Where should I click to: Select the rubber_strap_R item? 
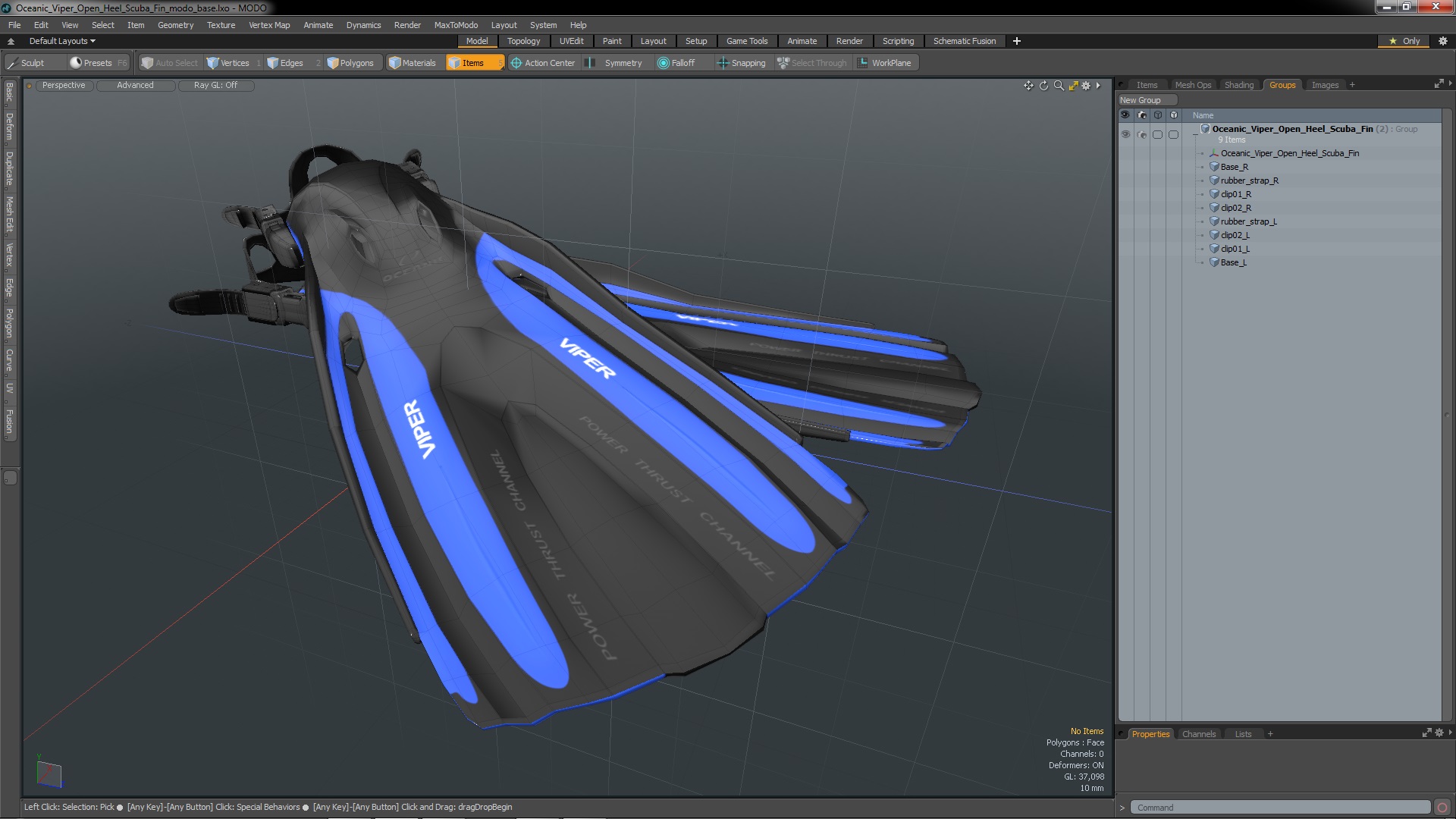point(1249,180)
